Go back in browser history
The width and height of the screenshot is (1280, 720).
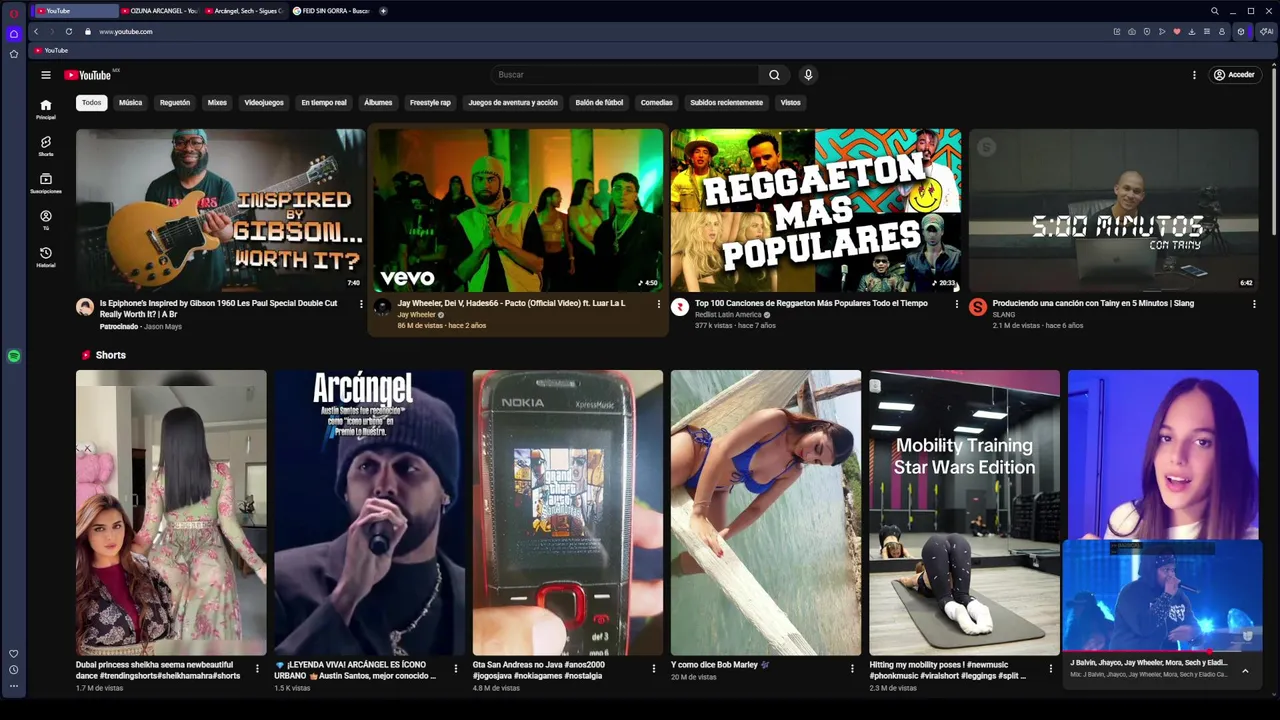coord(36,32)
